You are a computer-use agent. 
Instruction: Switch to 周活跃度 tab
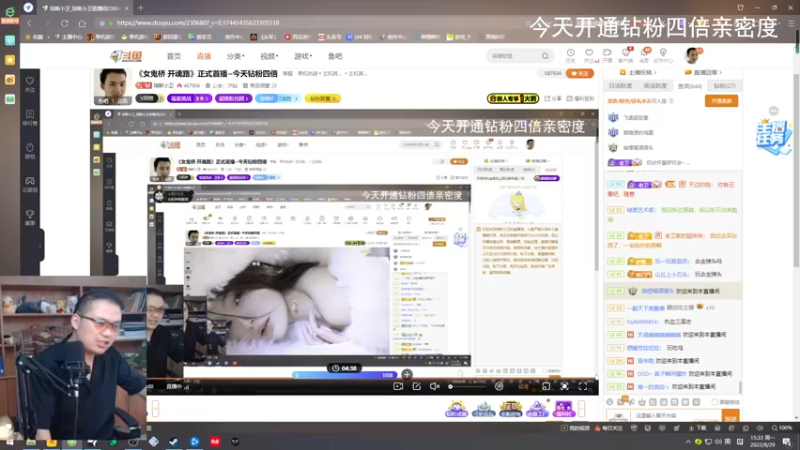click(x=655, y=86)
